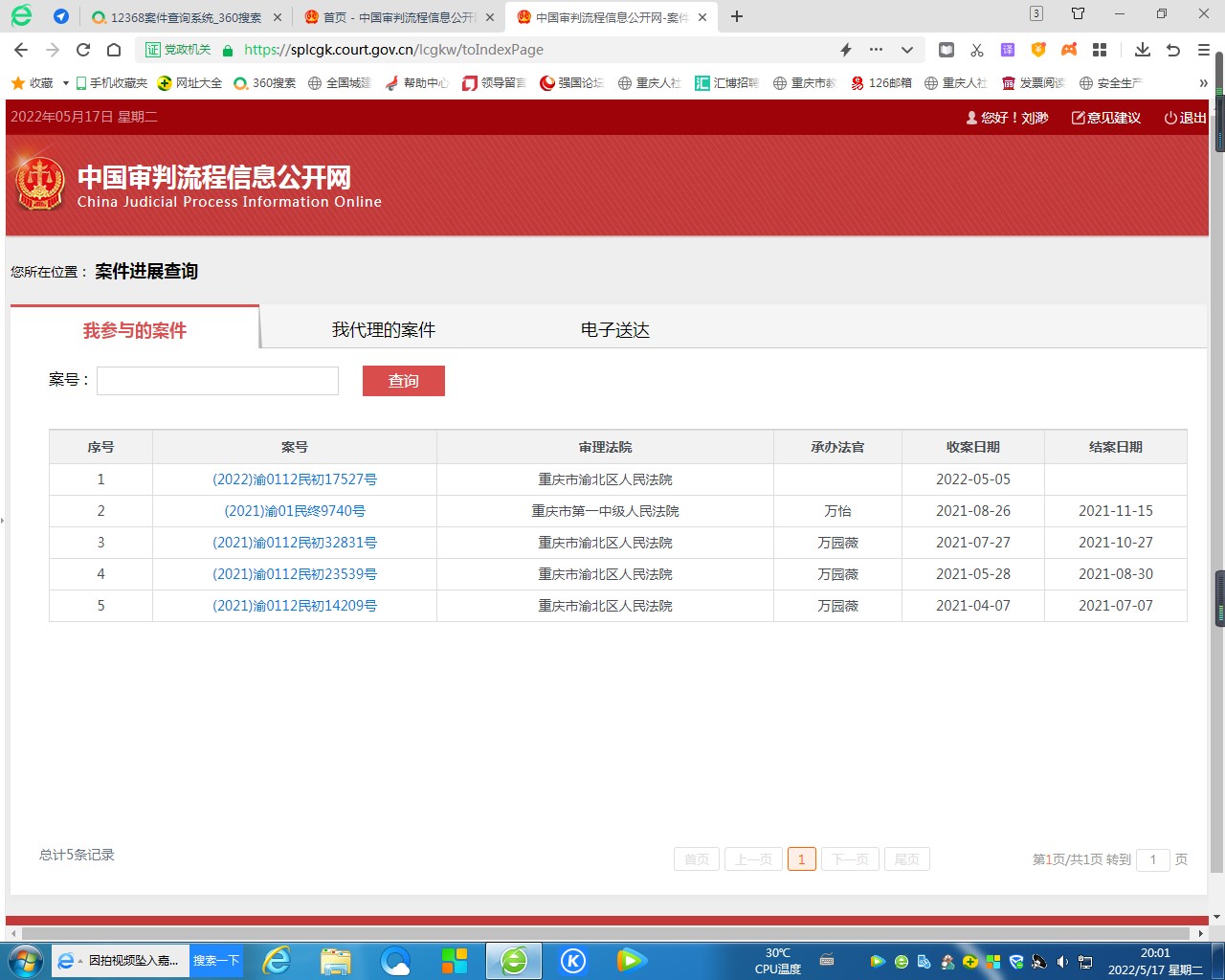Image resolution: width=1225 pixels, height=980 pixels.
Task: Open the downloads icon in toolbar
Action: (1142, 50)
